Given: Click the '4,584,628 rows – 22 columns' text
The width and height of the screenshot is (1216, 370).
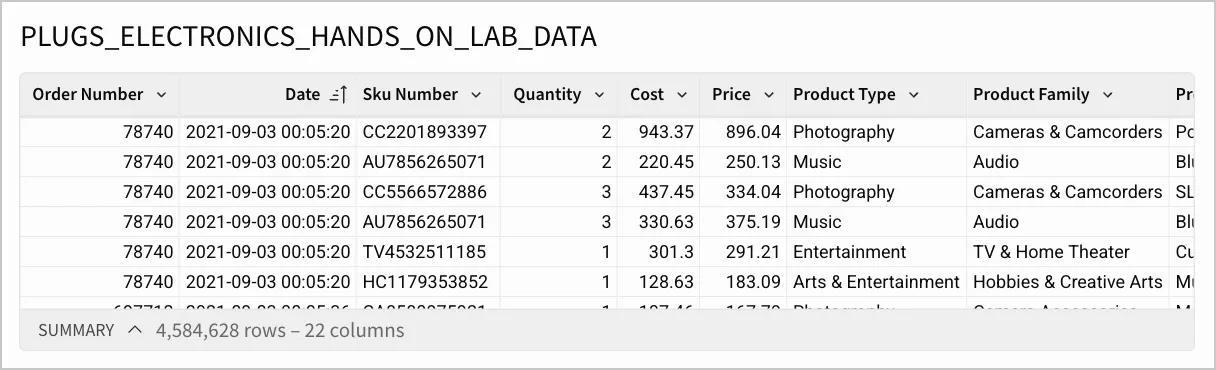Looking at the screenshot, I should pyautogui.click(x=280, y=330).
